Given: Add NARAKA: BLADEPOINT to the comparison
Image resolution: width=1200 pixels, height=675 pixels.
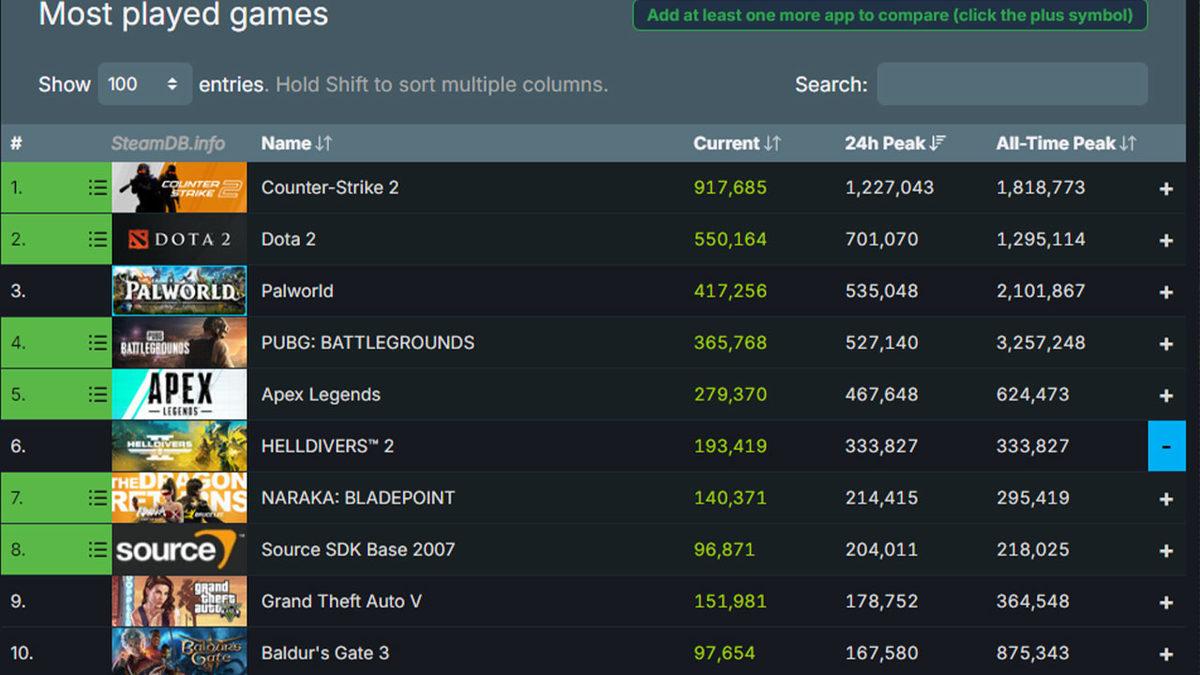Looking at the screenshot, I should 1166,497.
